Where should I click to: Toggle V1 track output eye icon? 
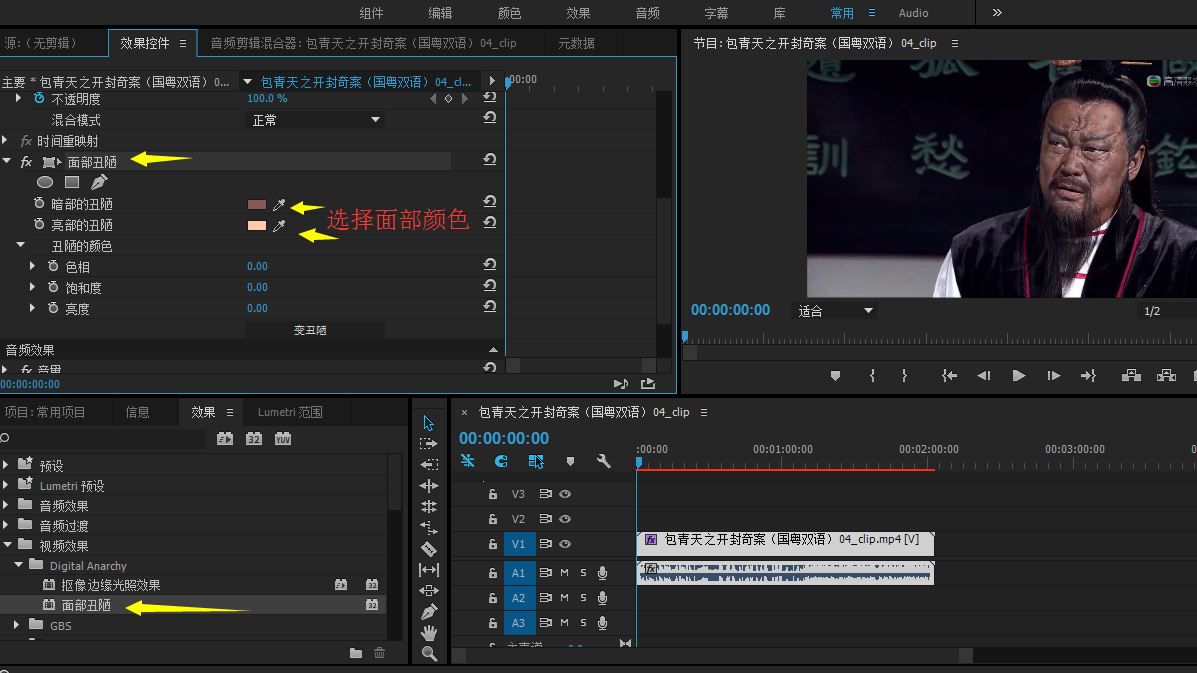point(565,544)
